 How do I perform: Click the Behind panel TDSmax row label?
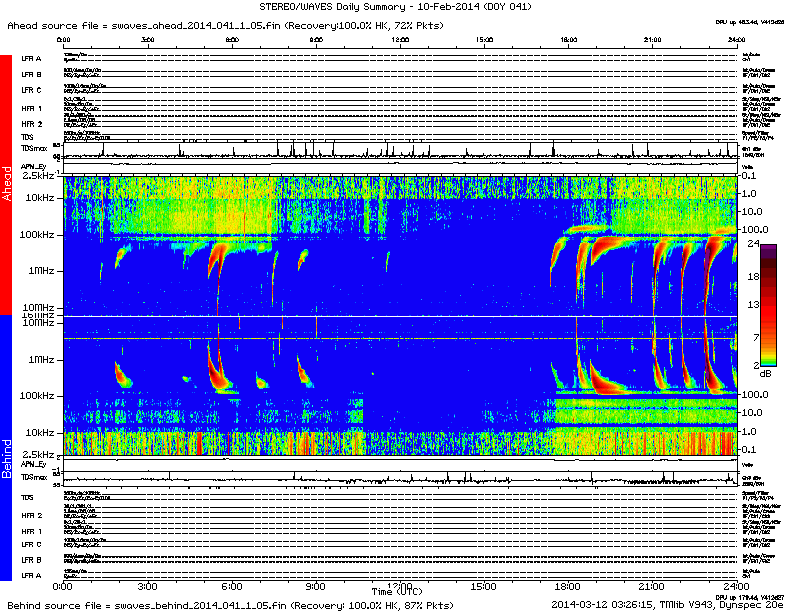point(34,477)
